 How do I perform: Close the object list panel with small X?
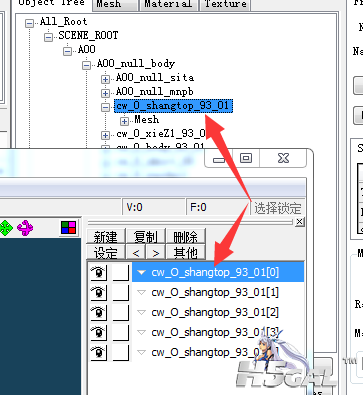click(300, 222)
